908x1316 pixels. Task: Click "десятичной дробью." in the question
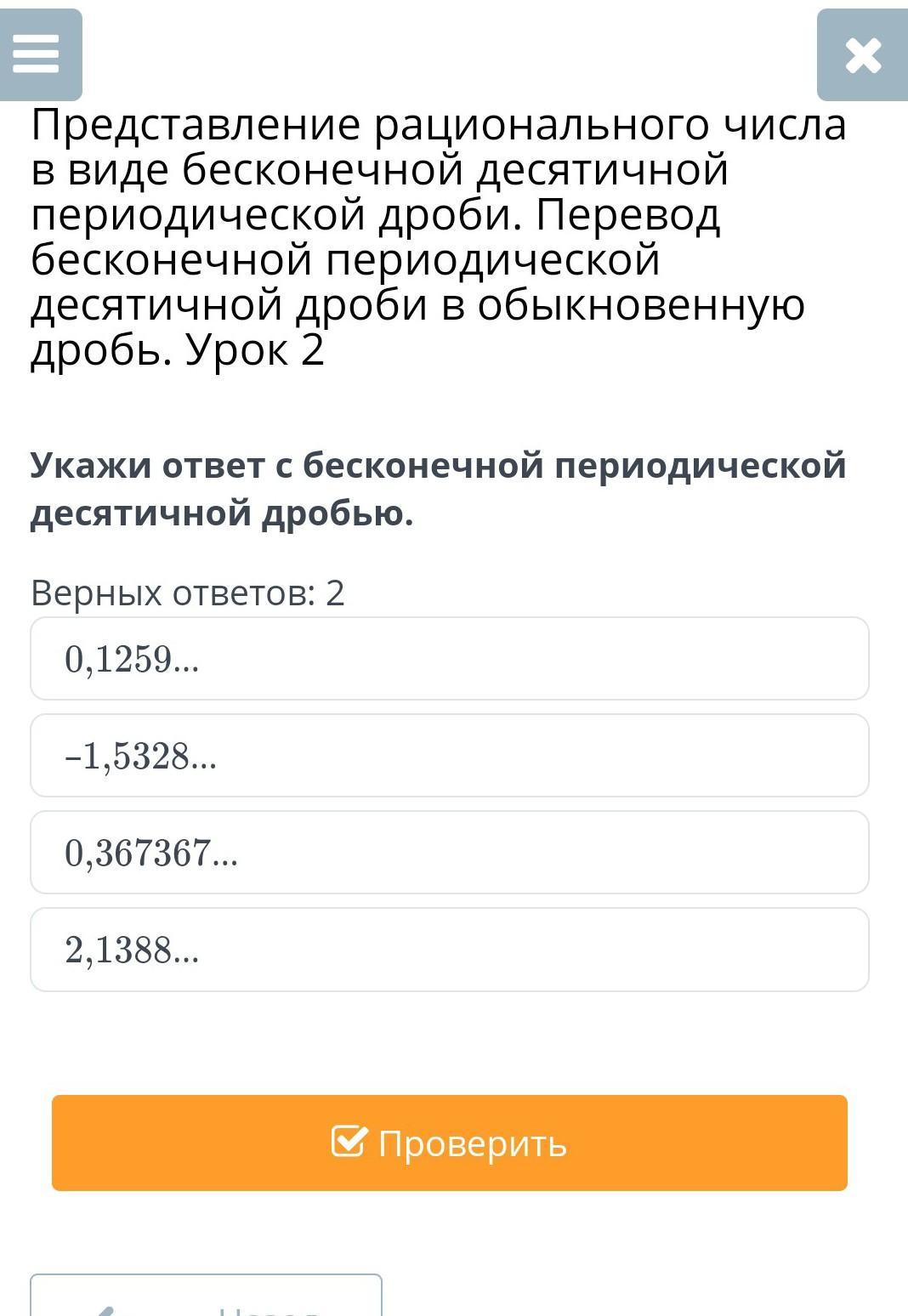point(222,513)
